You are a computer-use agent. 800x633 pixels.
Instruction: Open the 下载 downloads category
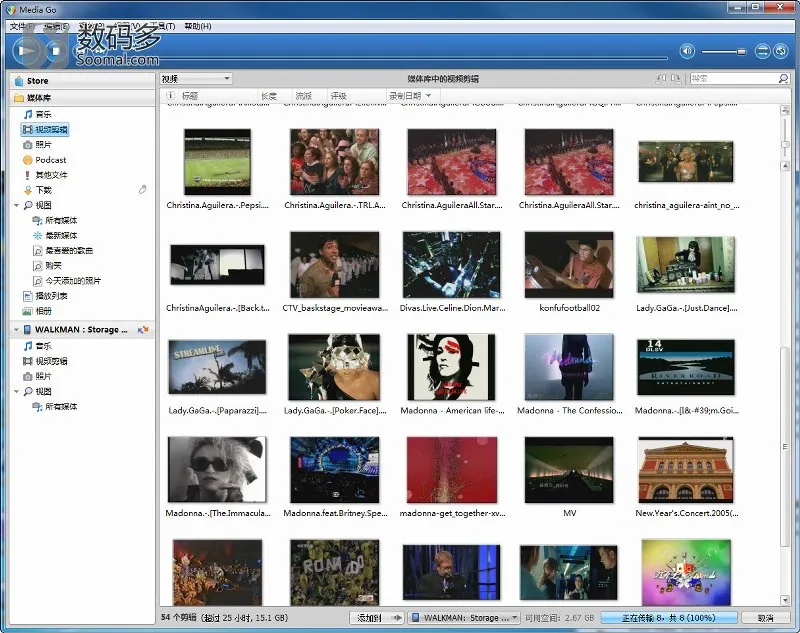[x=37, y=190]
